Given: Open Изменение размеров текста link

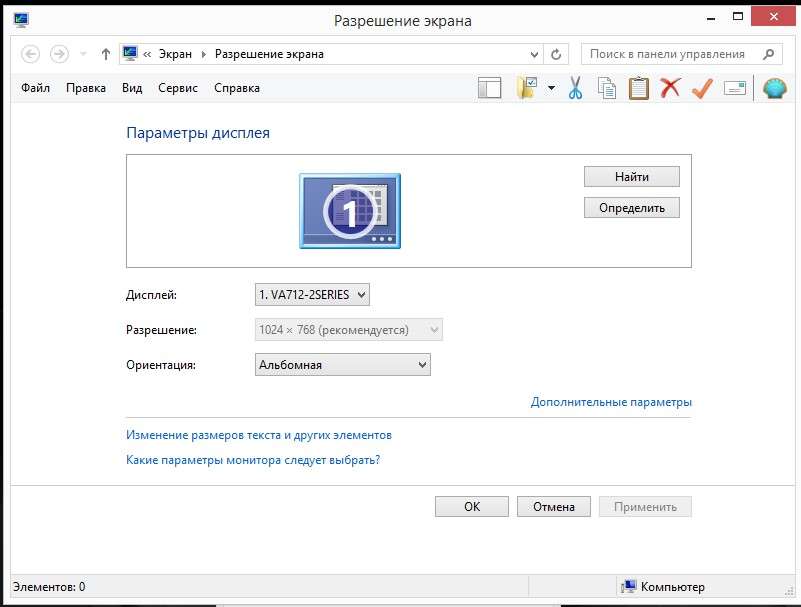Looking at the screenshot, I should pyautogui.click(x=259, y=435).
